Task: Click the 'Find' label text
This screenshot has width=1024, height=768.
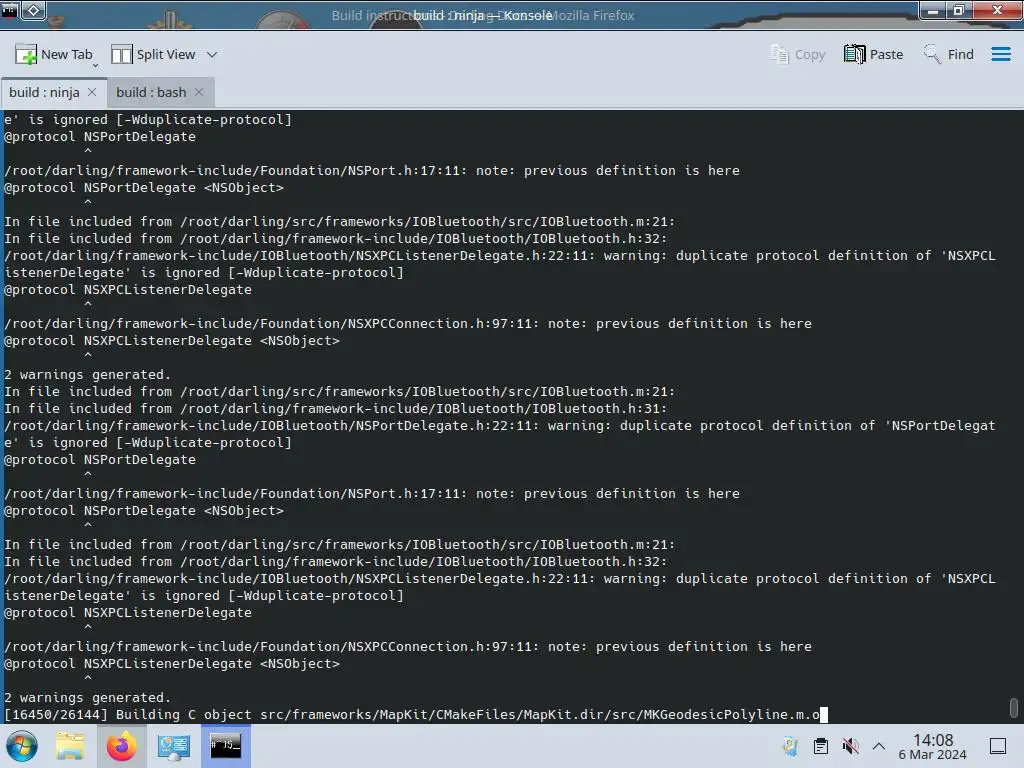Action: click(961, 54)
